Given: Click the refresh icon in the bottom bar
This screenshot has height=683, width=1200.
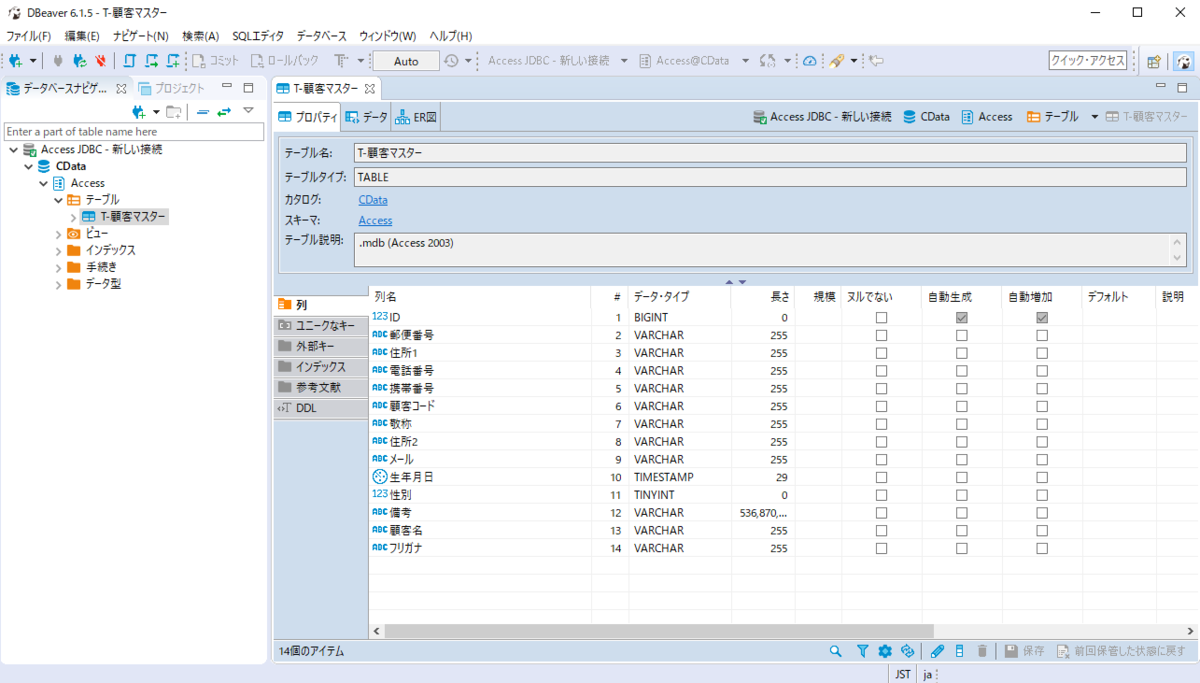Looking at the screenshot, I should [x=907, y=651].
